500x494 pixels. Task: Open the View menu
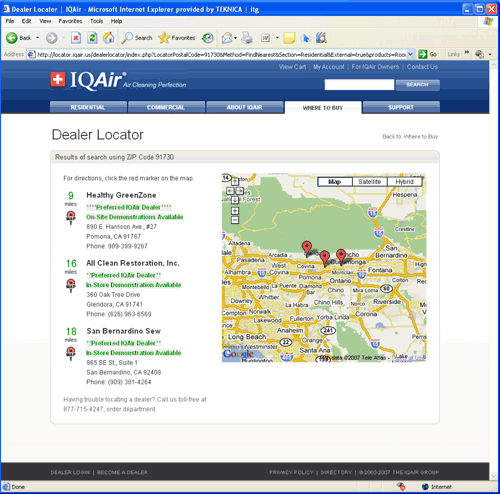(x=45, y=21)
